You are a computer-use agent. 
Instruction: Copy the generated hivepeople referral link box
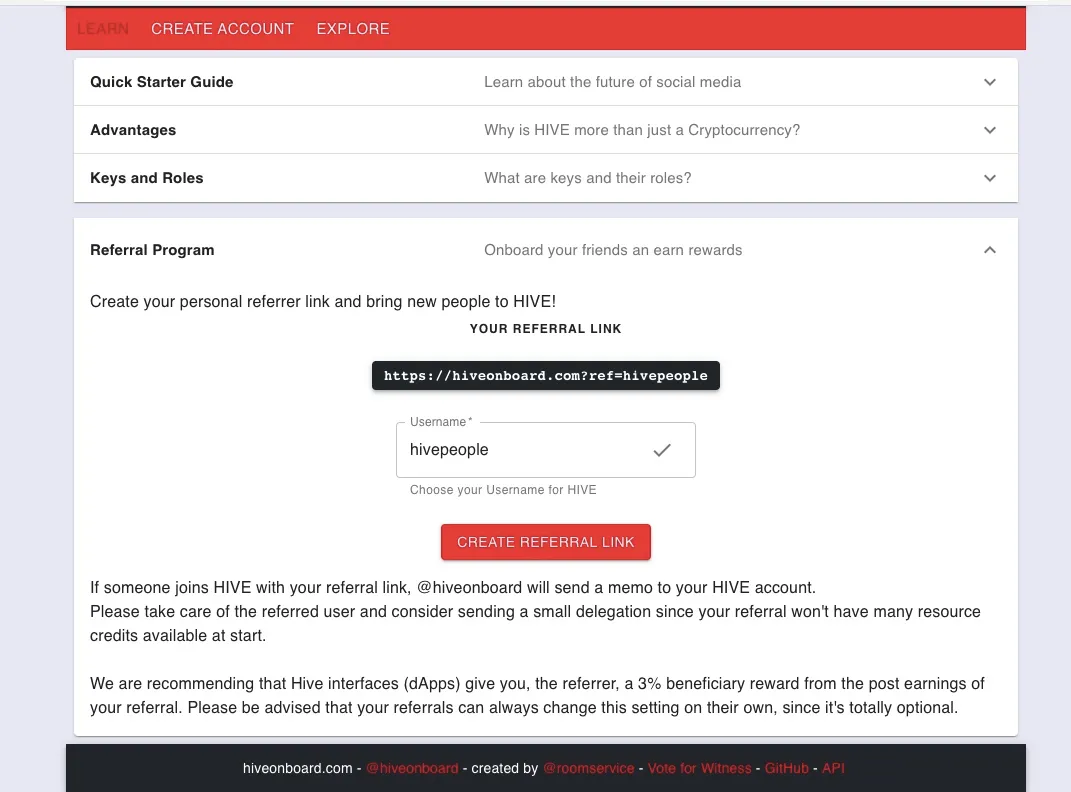click(x=546, y=376)
